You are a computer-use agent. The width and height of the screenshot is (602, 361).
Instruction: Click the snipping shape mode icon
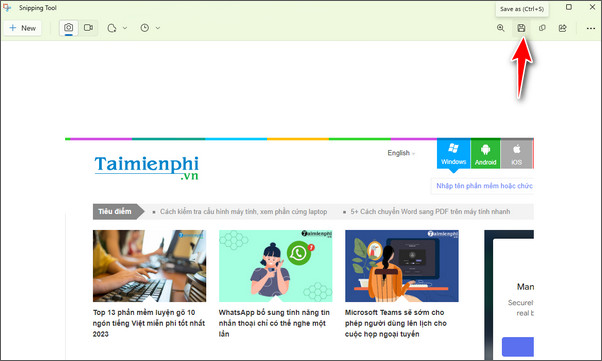[x=112, y=28]
